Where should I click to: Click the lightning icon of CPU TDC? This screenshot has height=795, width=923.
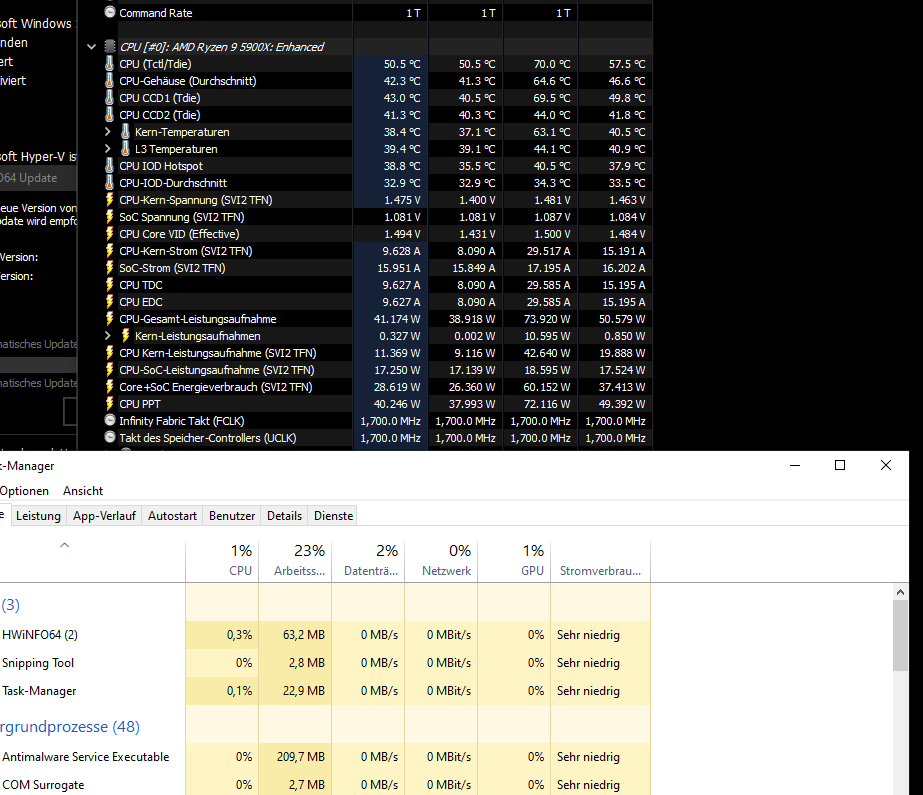(x=109, y=285)
